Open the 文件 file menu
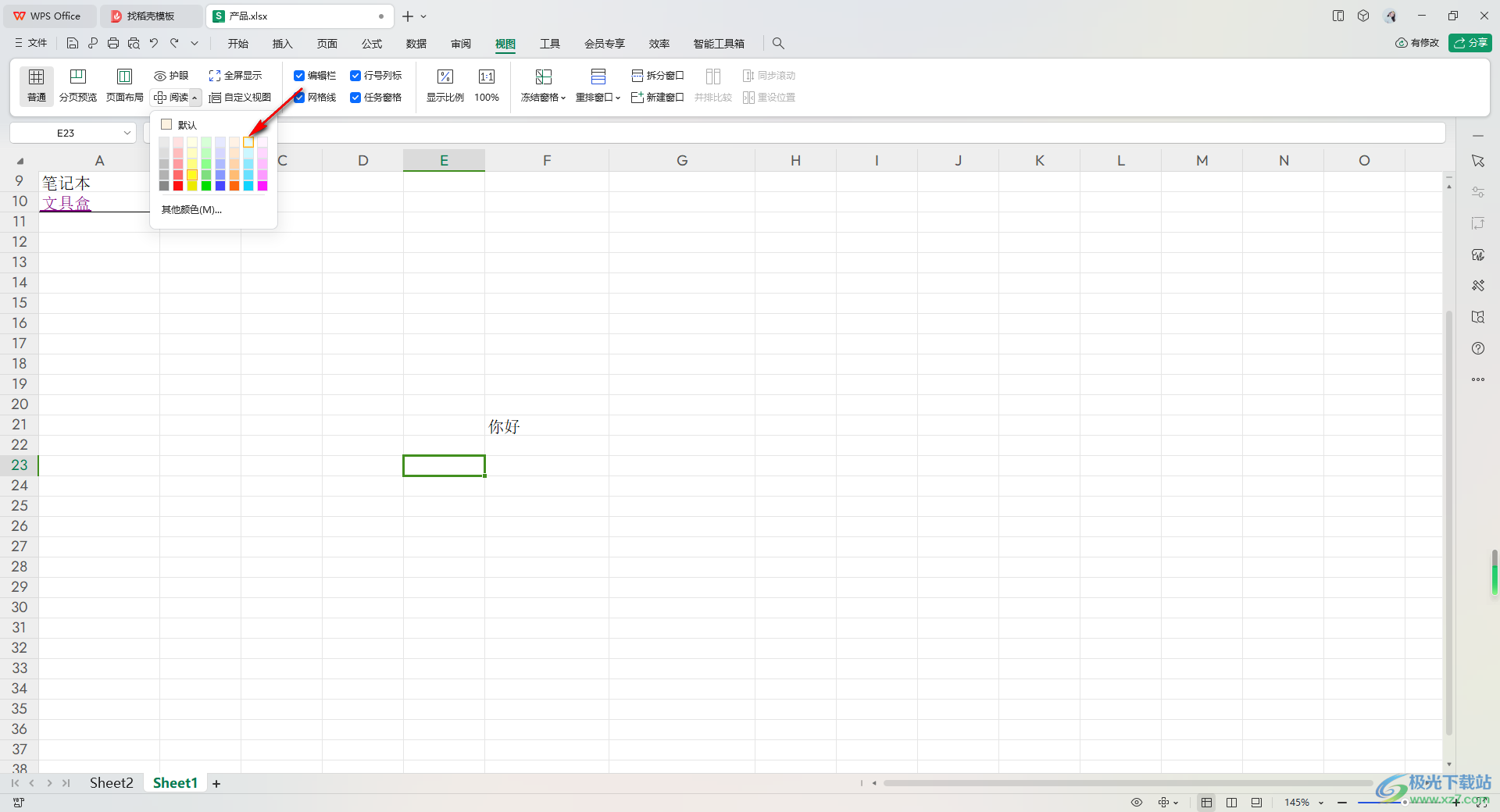The height and width of the screenshot is (812, 1500). click(31, 44)
